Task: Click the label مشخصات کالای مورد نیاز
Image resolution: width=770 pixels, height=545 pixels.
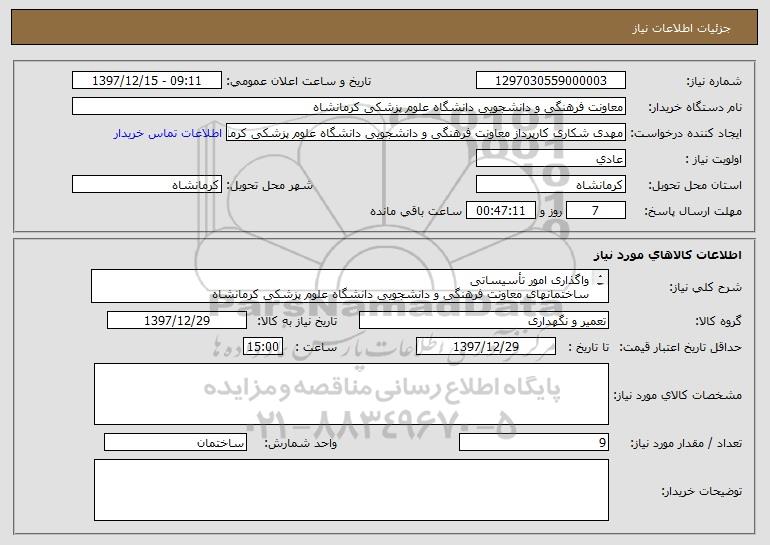Action: pos(678,395)
